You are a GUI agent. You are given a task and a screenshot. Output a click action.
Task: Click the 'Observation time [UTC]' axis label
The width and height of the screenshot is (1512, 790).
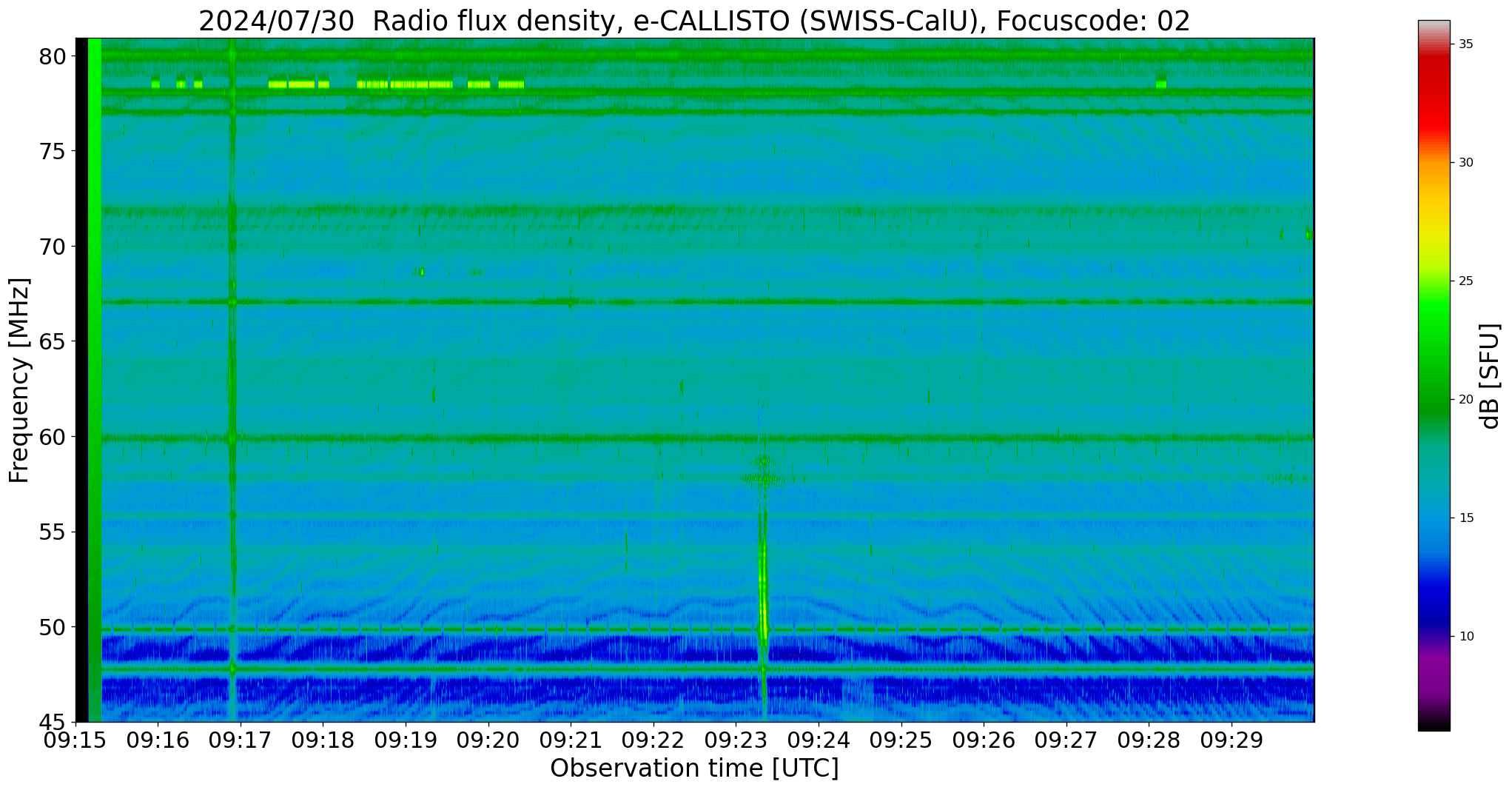tap(694, 768)
